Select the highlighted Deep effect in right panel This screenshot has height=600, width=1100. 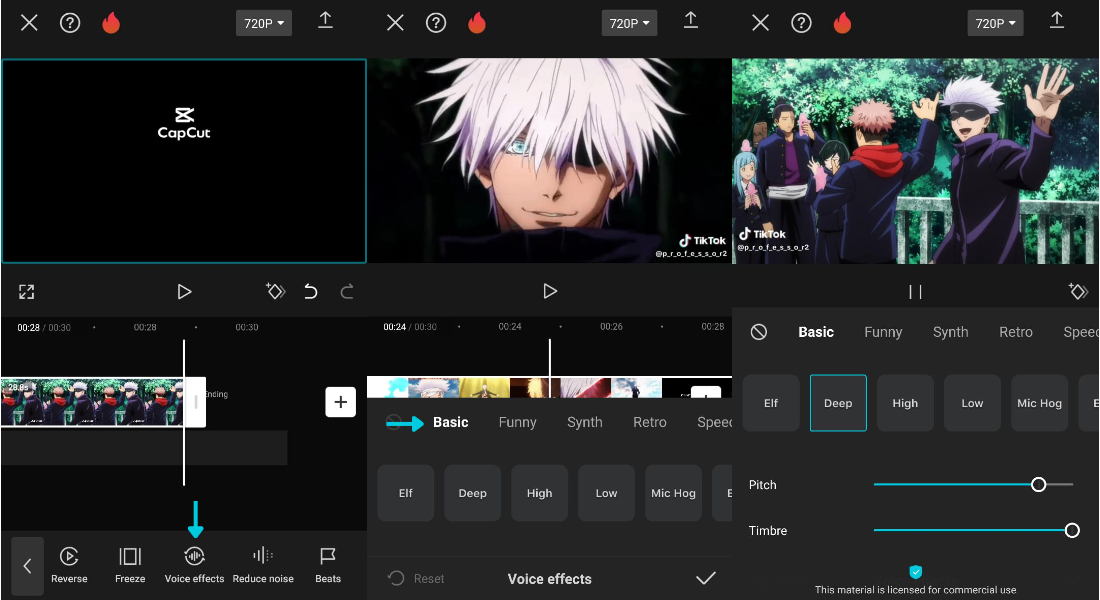838,403
